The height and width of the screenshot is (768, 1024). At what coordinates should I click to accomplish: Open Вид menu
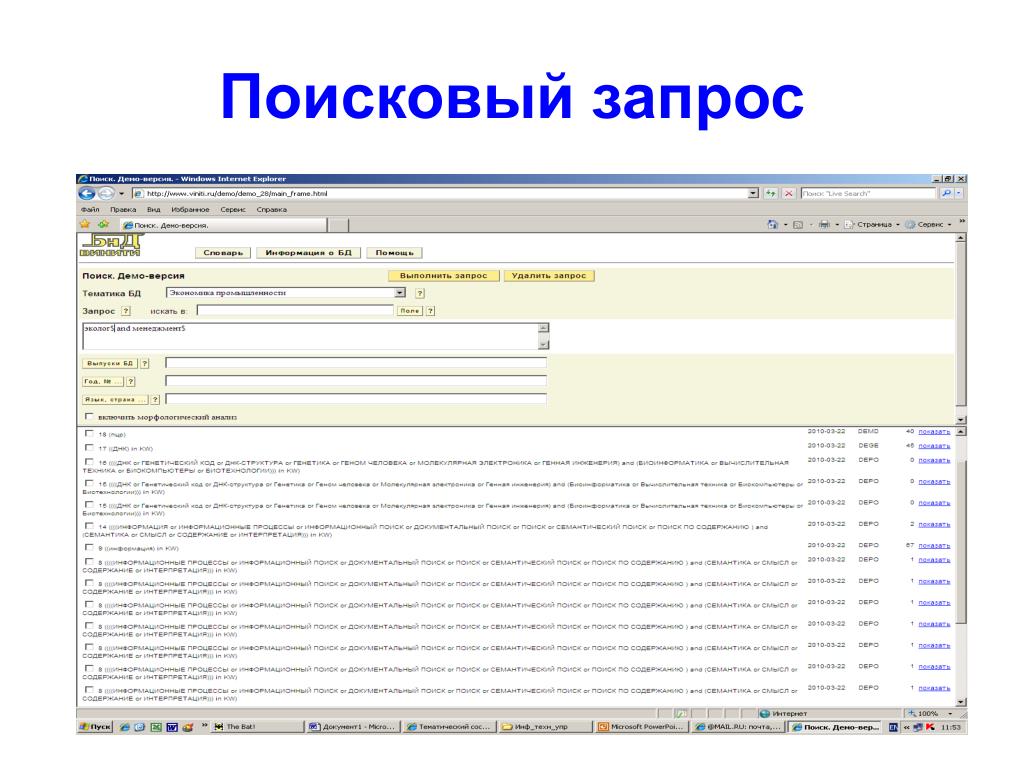pyautogui.click(x=153, y=210)
